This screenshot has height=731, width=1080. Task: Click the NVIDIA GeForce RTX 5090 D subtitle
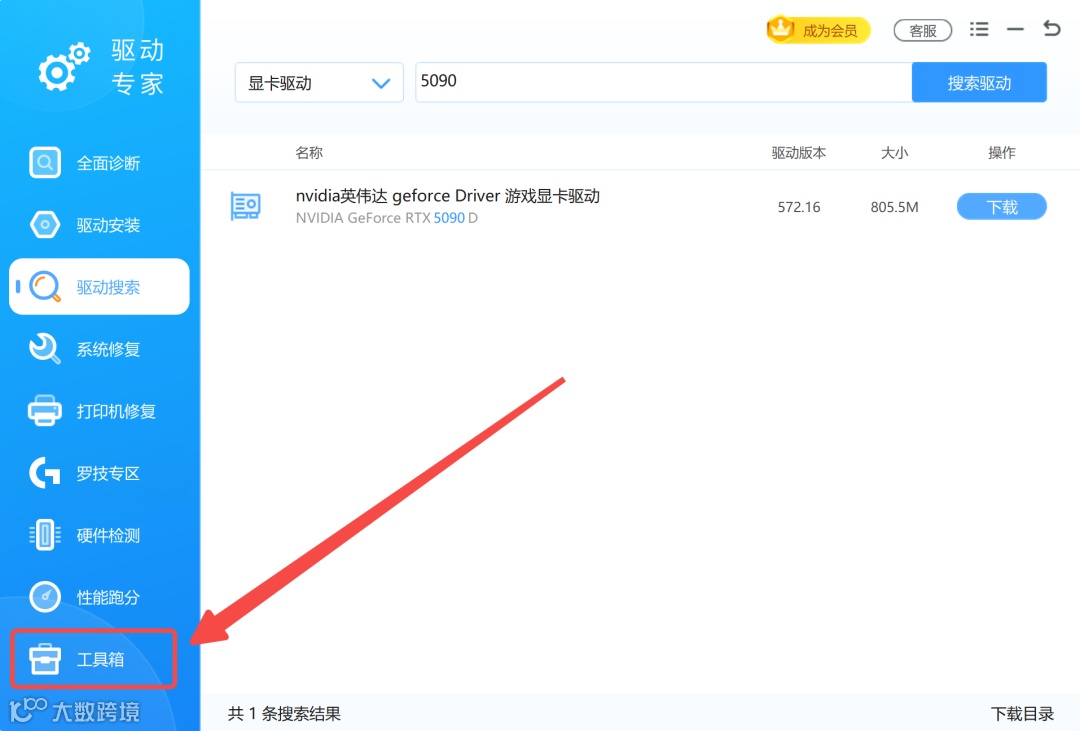pyautogui.click(x=386, y=218)
